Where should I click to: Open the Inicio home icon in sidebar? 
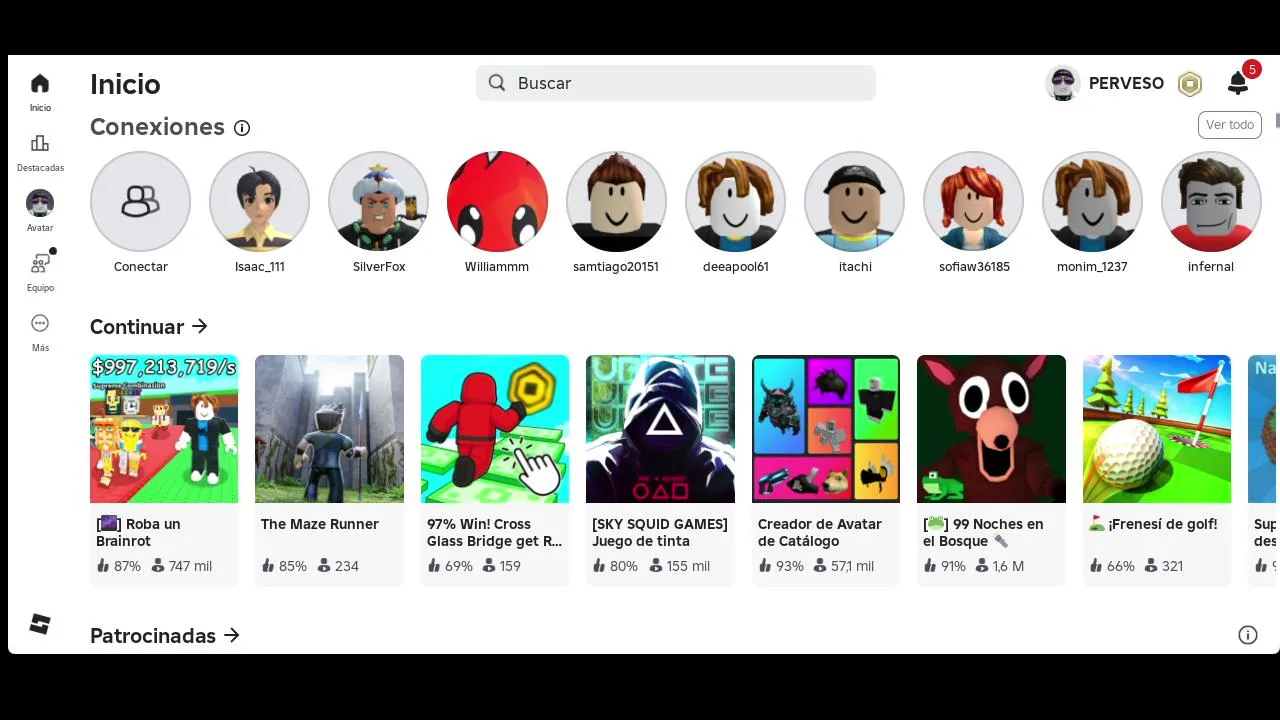click(40, 84)
